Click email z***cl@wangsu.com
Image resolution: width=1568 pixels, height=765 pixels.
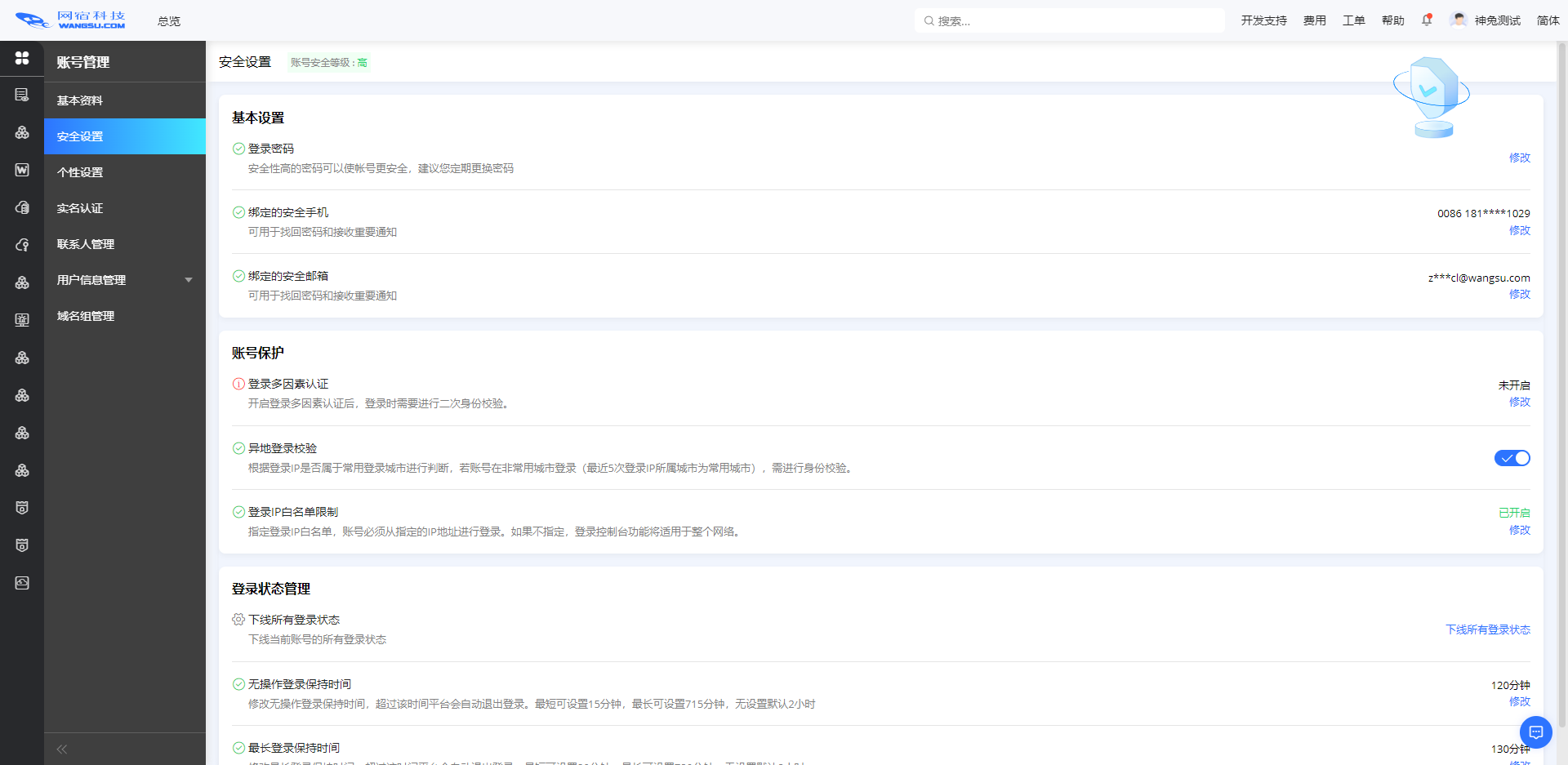coord(1479,278)
